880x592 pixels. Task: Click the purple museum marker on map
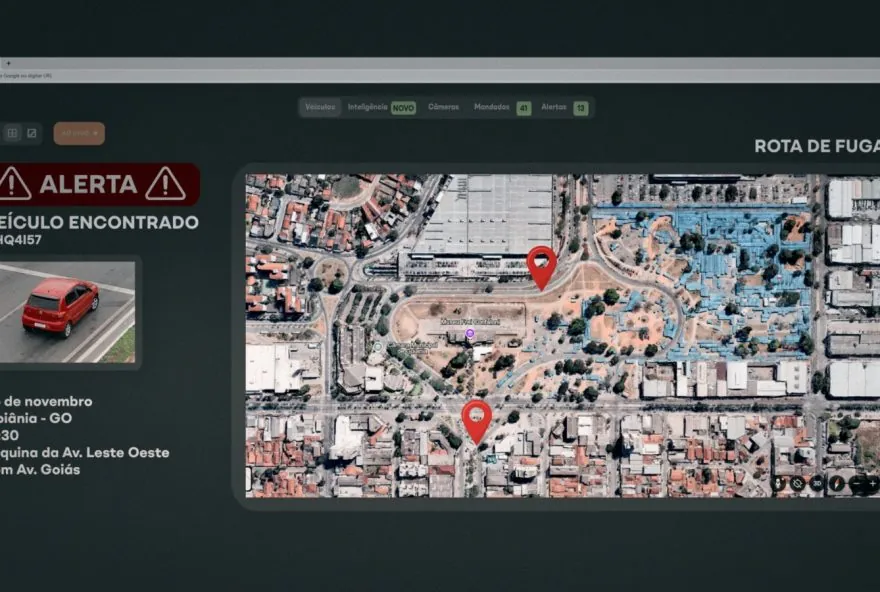coord(470,333)
